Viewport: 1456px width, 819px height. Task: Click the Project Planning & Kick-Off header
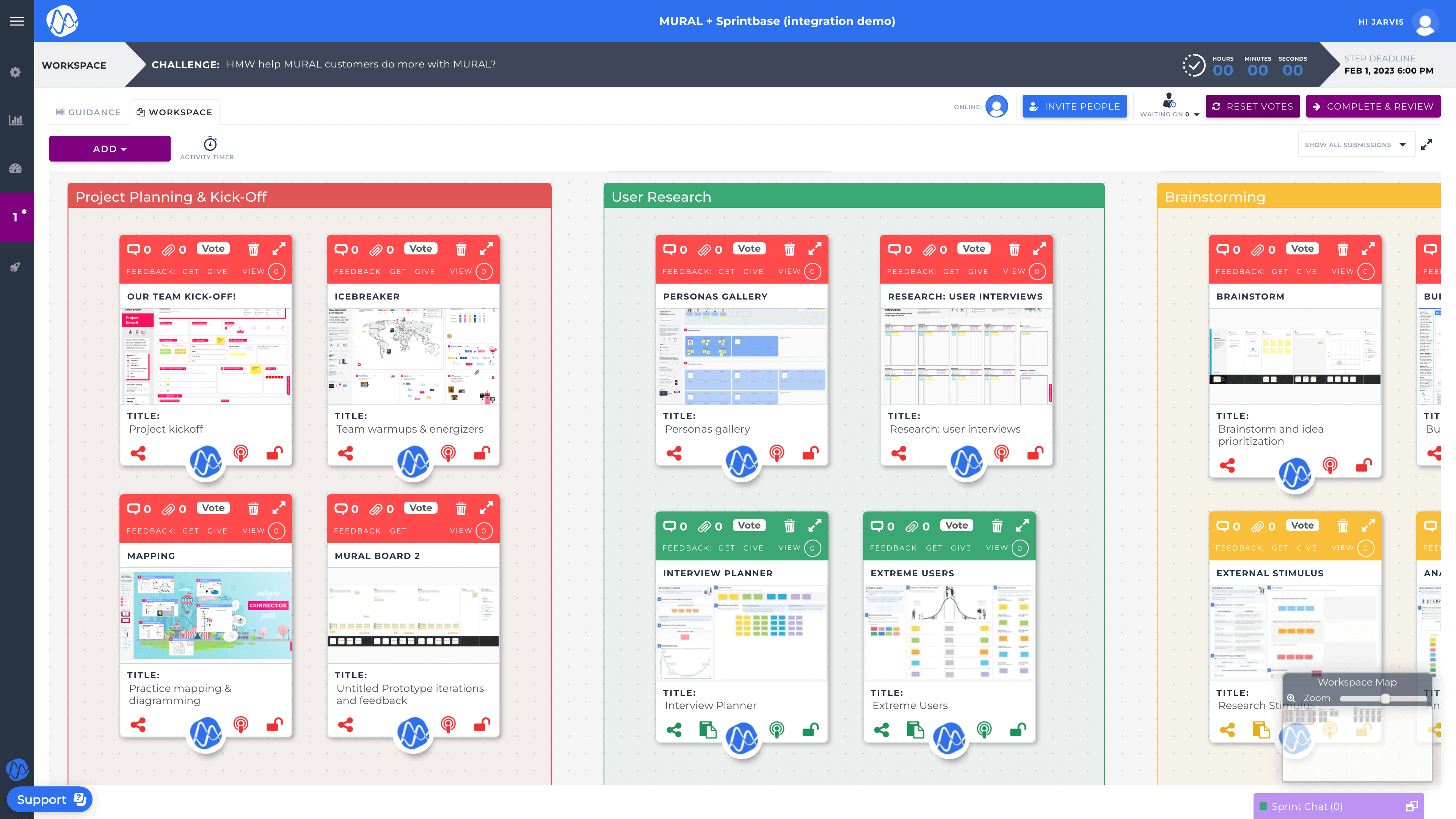[310, 196]
